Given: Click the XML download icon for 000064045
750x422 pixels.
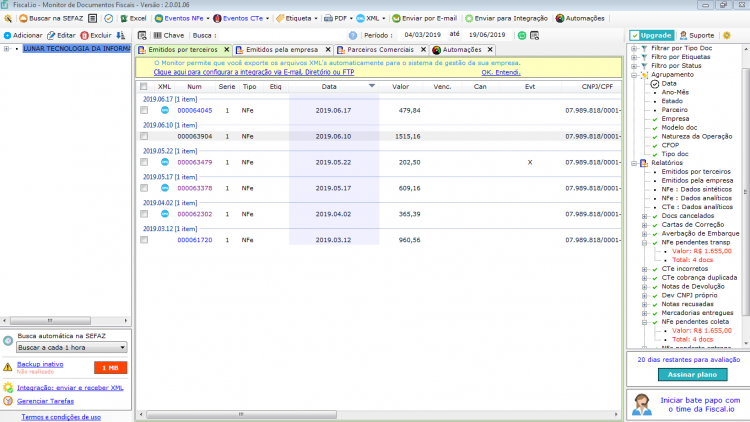Looking at the screenshot, I should [x=165, y=110].
